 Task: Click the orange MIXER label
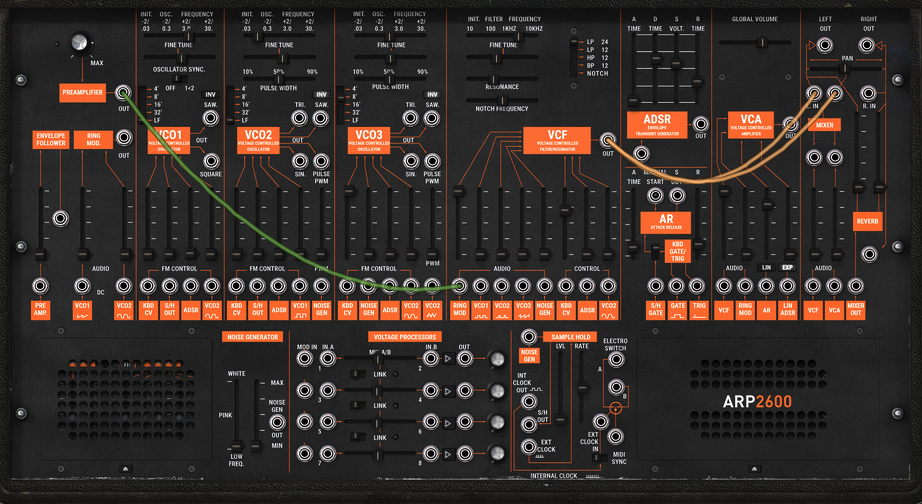coord(824,125)
